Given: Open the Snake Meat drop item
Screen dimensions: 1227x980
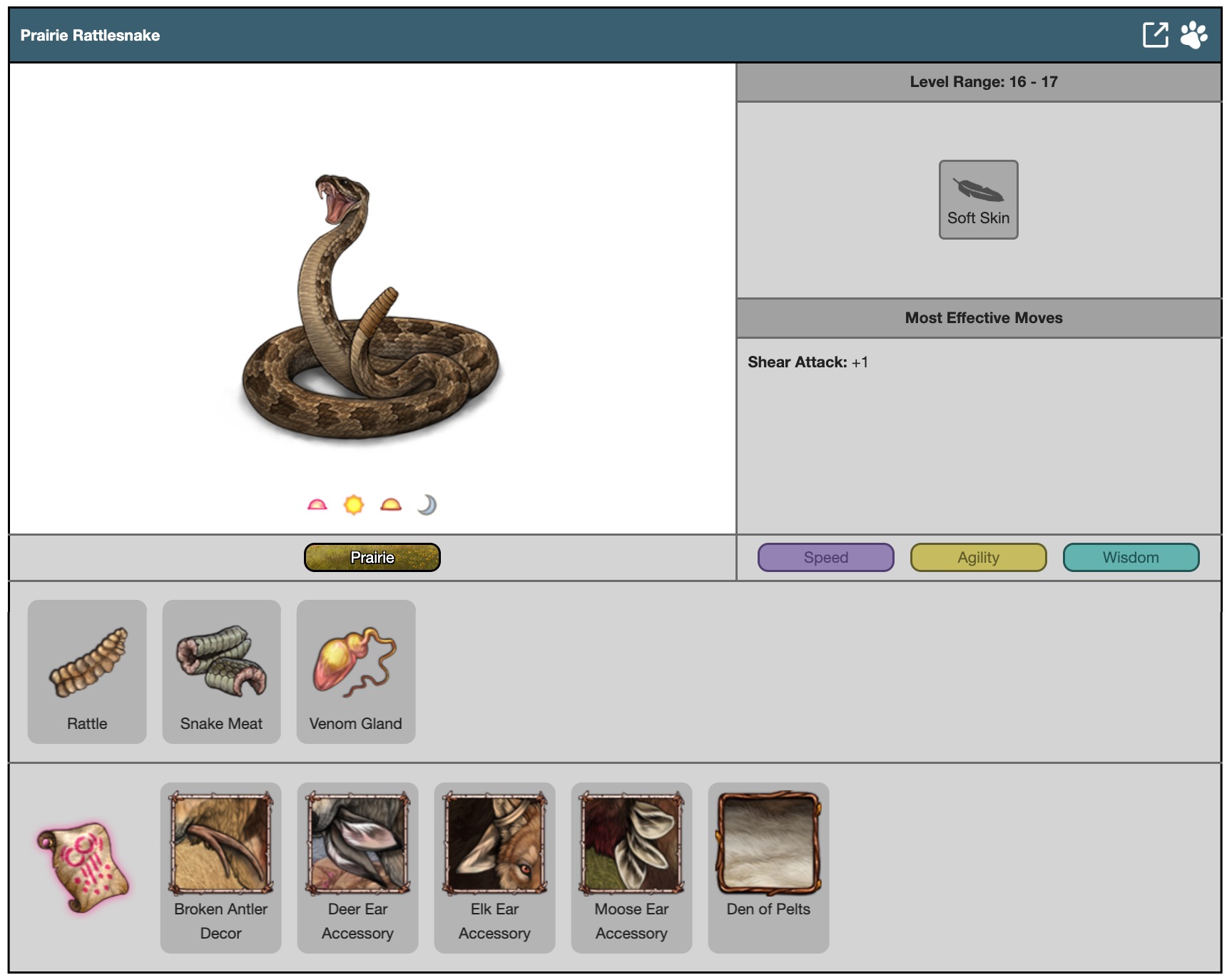Looking at the screenshot, I should pos(221,672).
